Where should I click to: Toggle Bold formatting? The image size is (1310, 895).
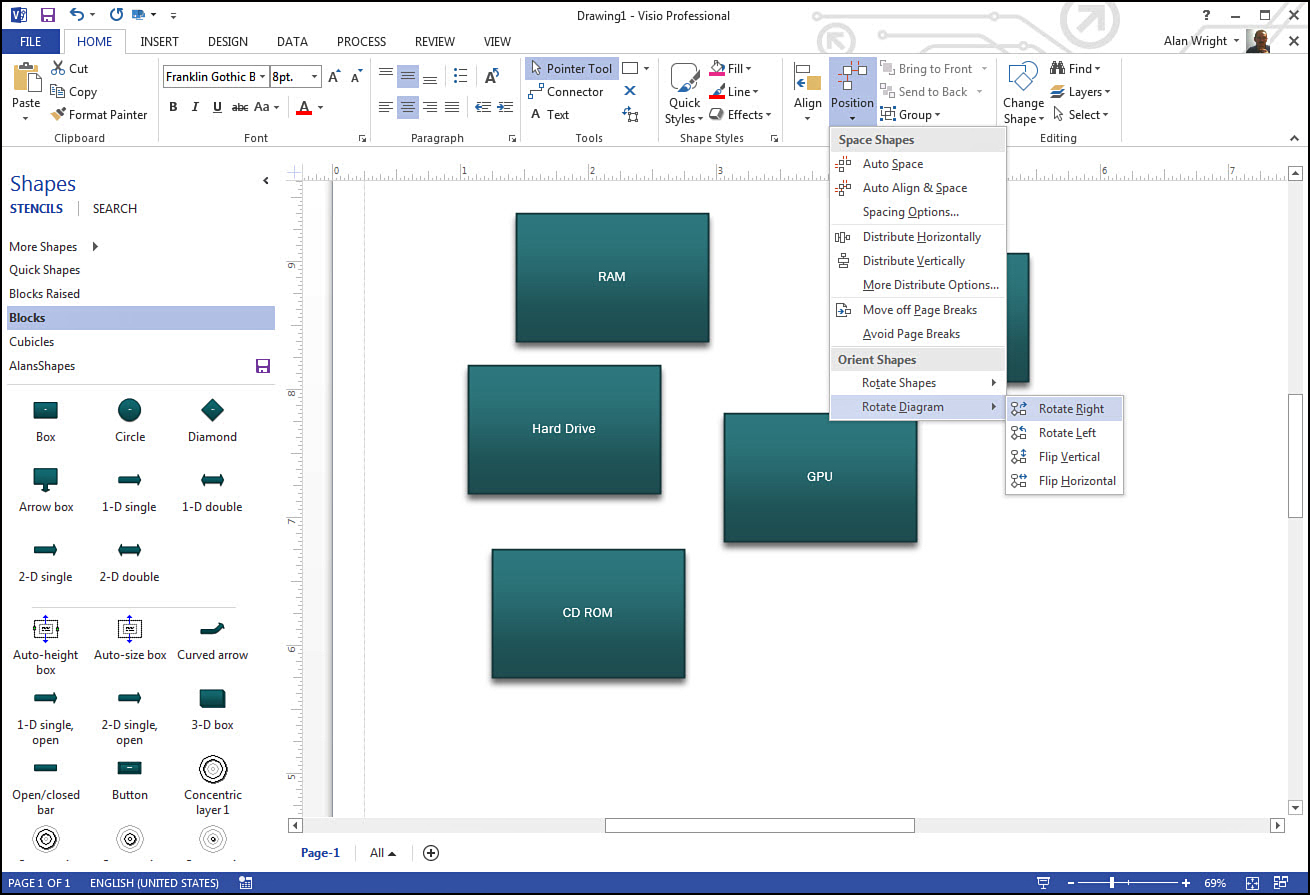(x=173, y=107)
